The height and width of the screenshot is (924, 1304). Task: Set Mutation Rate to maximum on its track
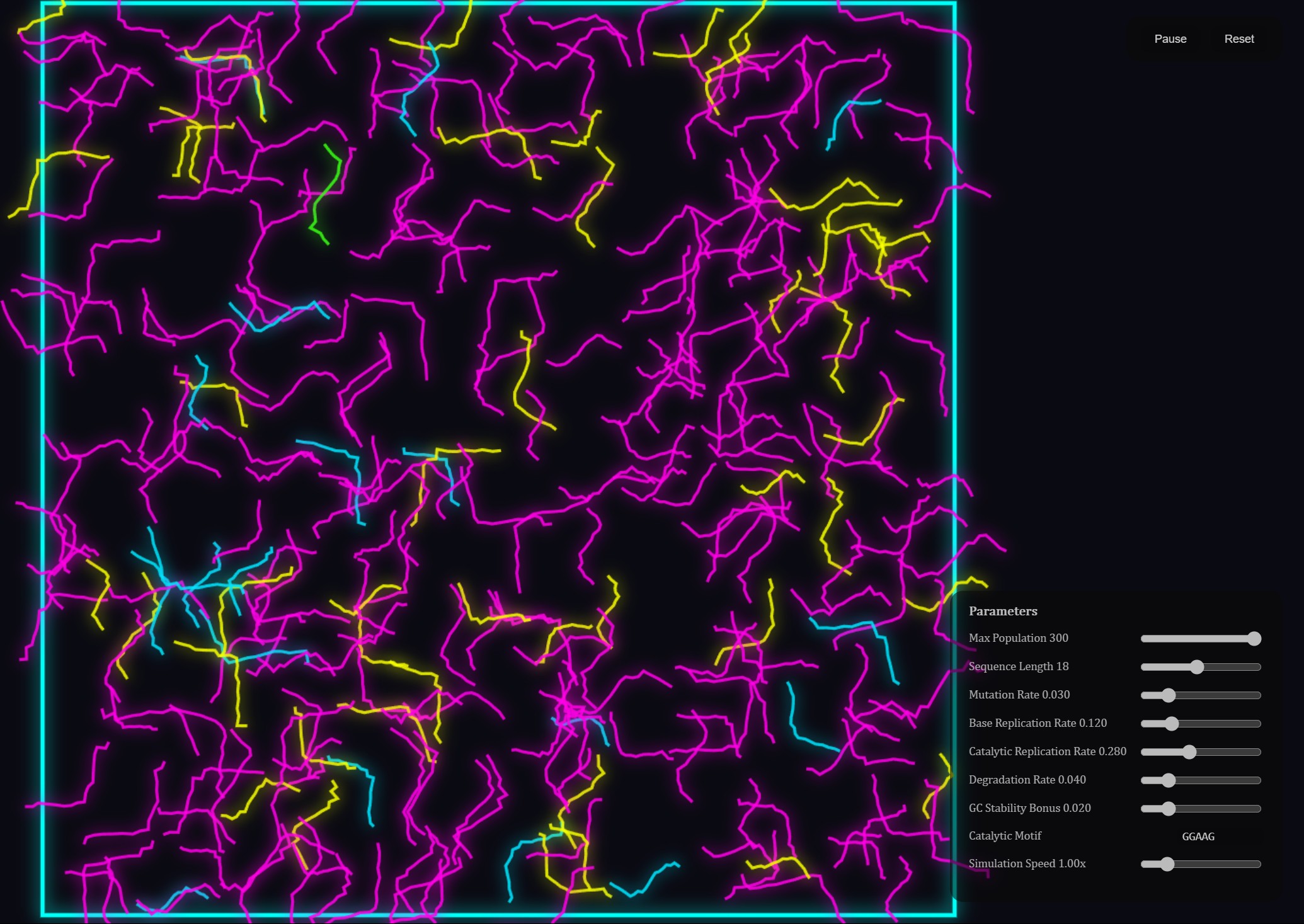[x=1259, y=695]
